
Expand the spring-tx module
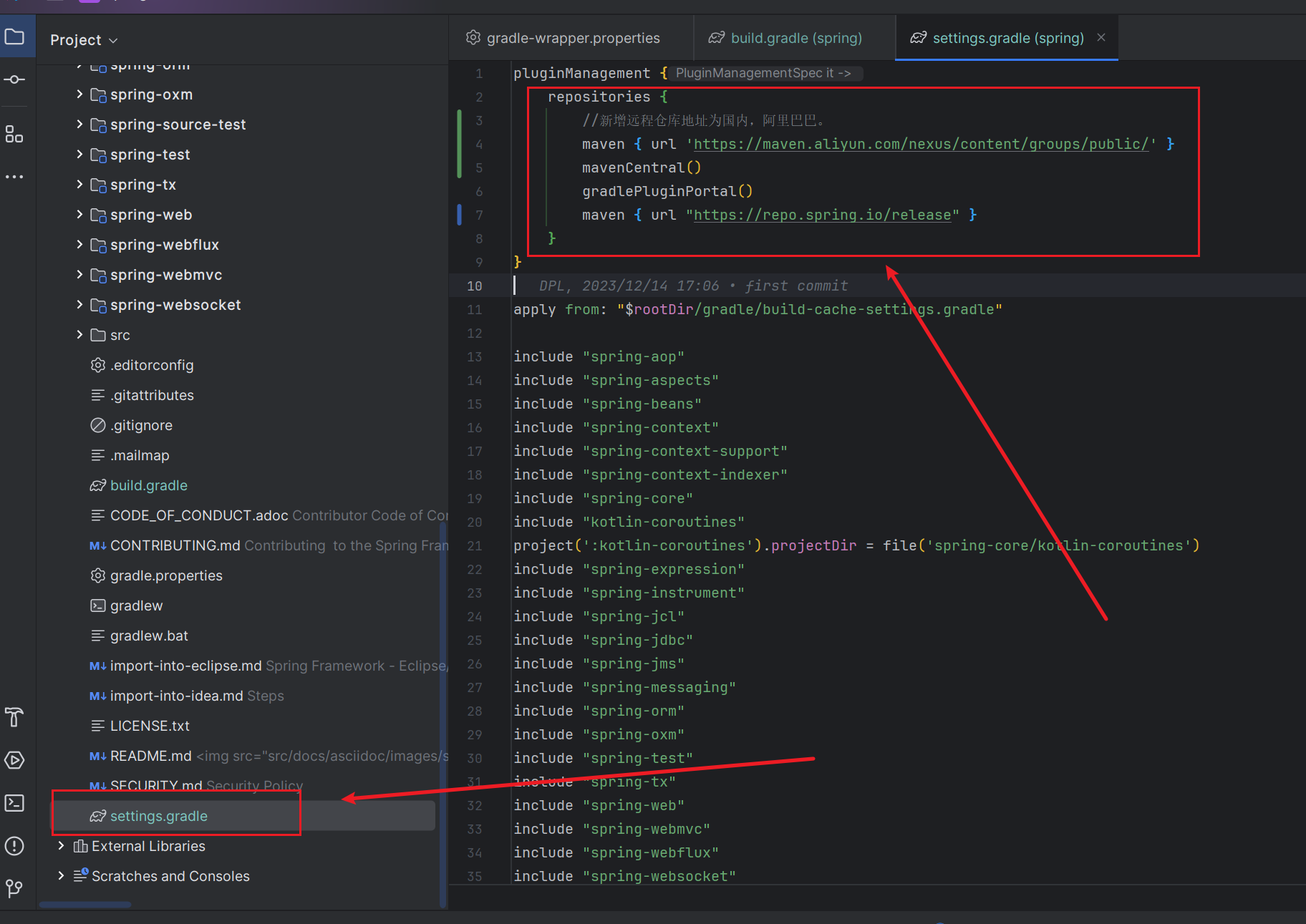pos(79,184)
